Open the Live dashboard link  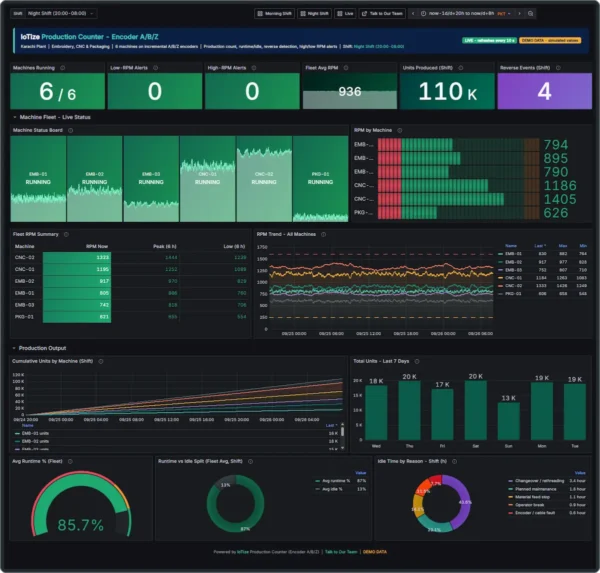click(345, 13)
